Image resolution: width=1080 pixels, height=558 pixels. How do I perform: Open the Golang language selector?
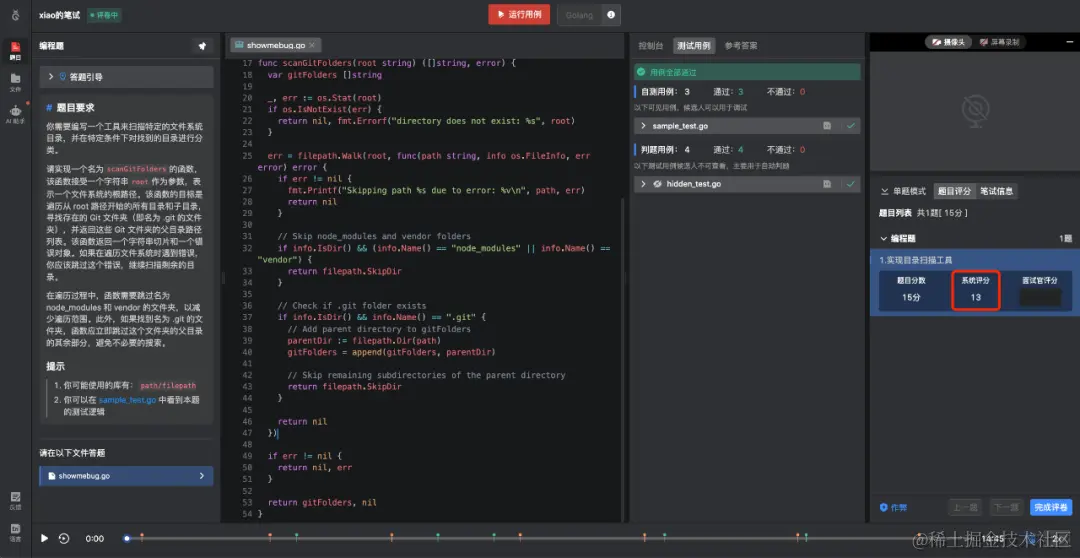click(x=579, y=14)
